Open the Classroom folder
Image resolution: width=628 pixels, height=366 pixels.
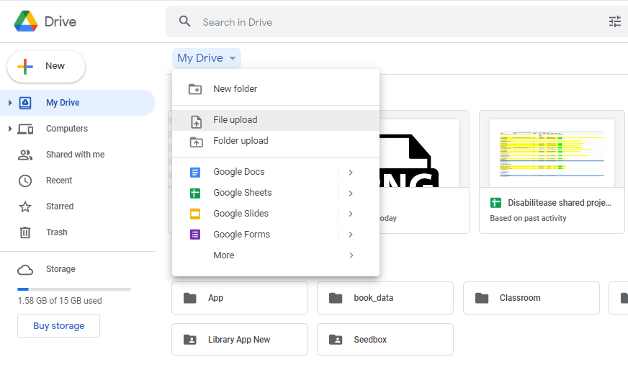(531, 298)
